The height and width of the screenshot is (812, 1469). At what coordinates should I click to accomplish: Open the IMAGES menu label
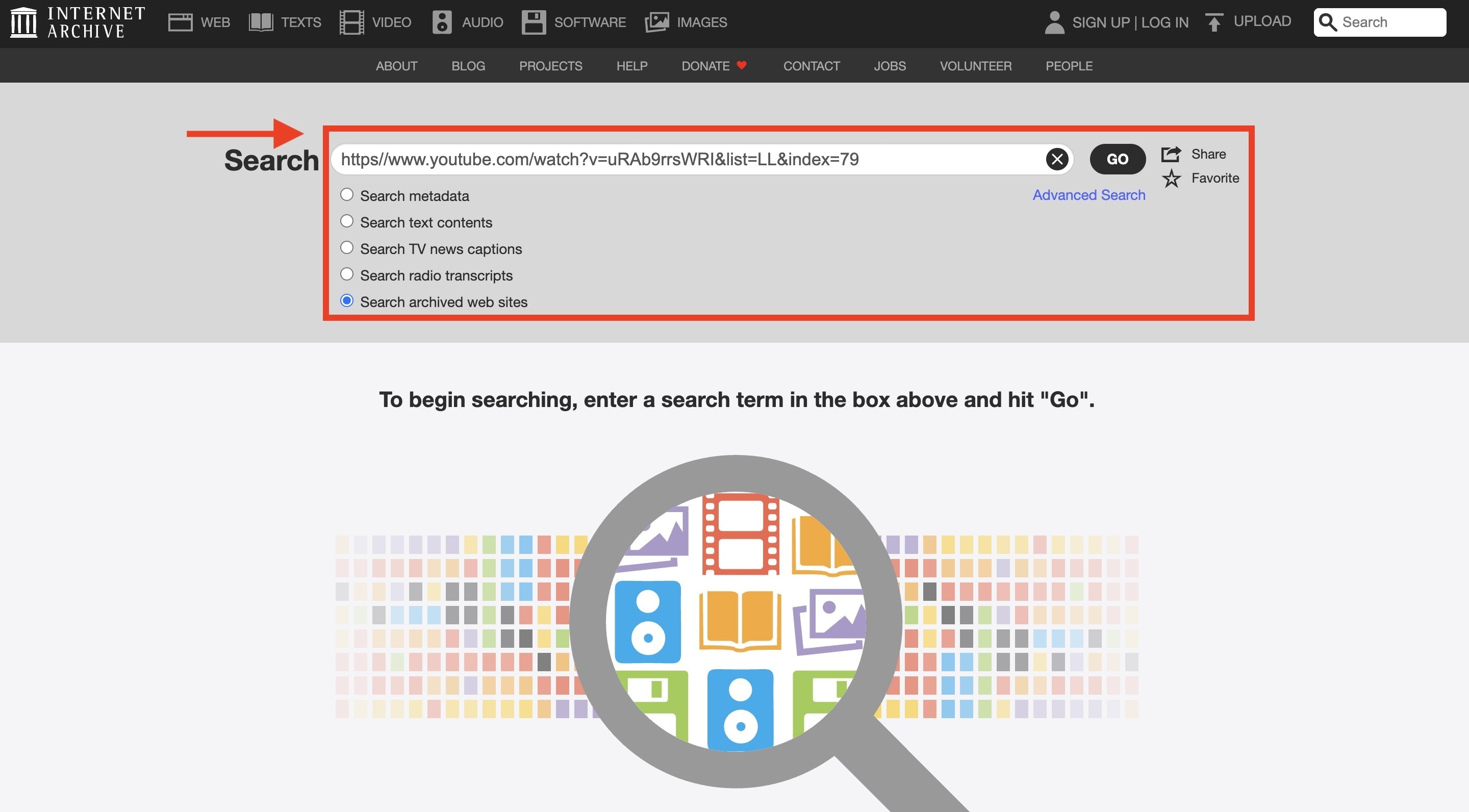point(702,22)
